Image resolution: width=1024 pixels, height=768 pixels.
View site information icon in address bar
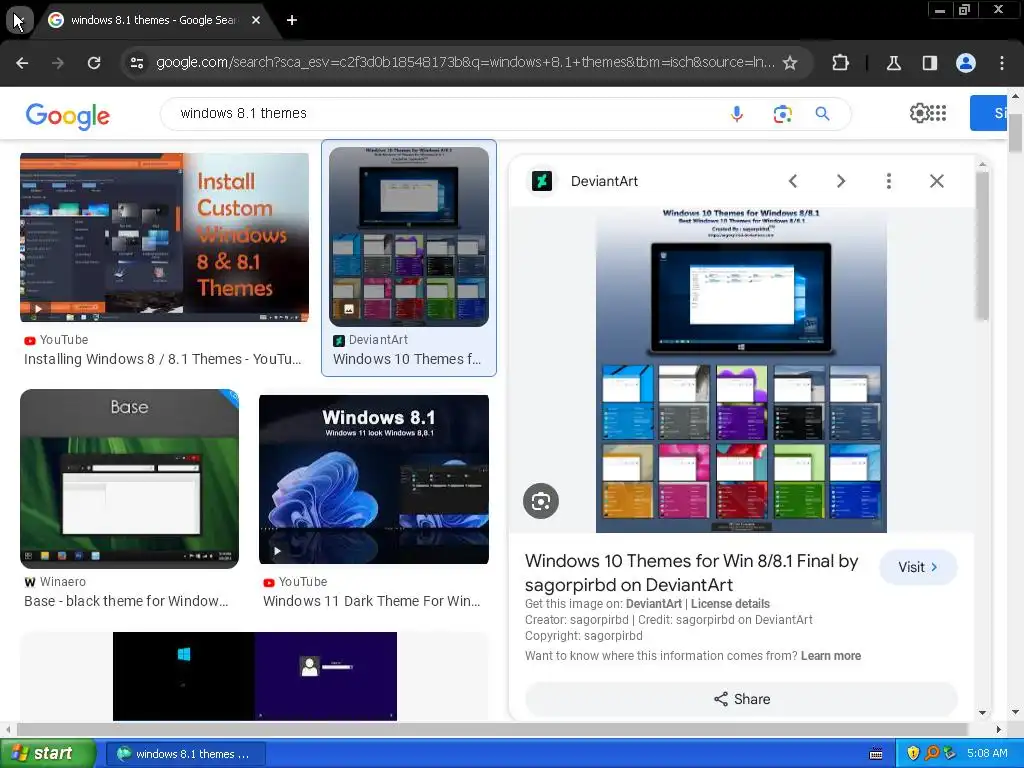point(136,63)
